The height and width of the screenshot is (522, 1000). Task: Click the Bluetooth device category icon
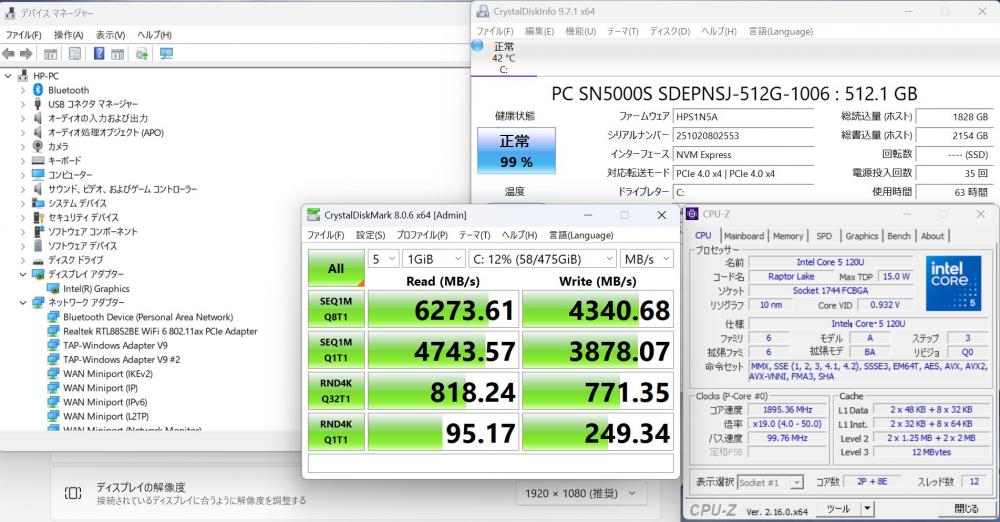[38, 90]
